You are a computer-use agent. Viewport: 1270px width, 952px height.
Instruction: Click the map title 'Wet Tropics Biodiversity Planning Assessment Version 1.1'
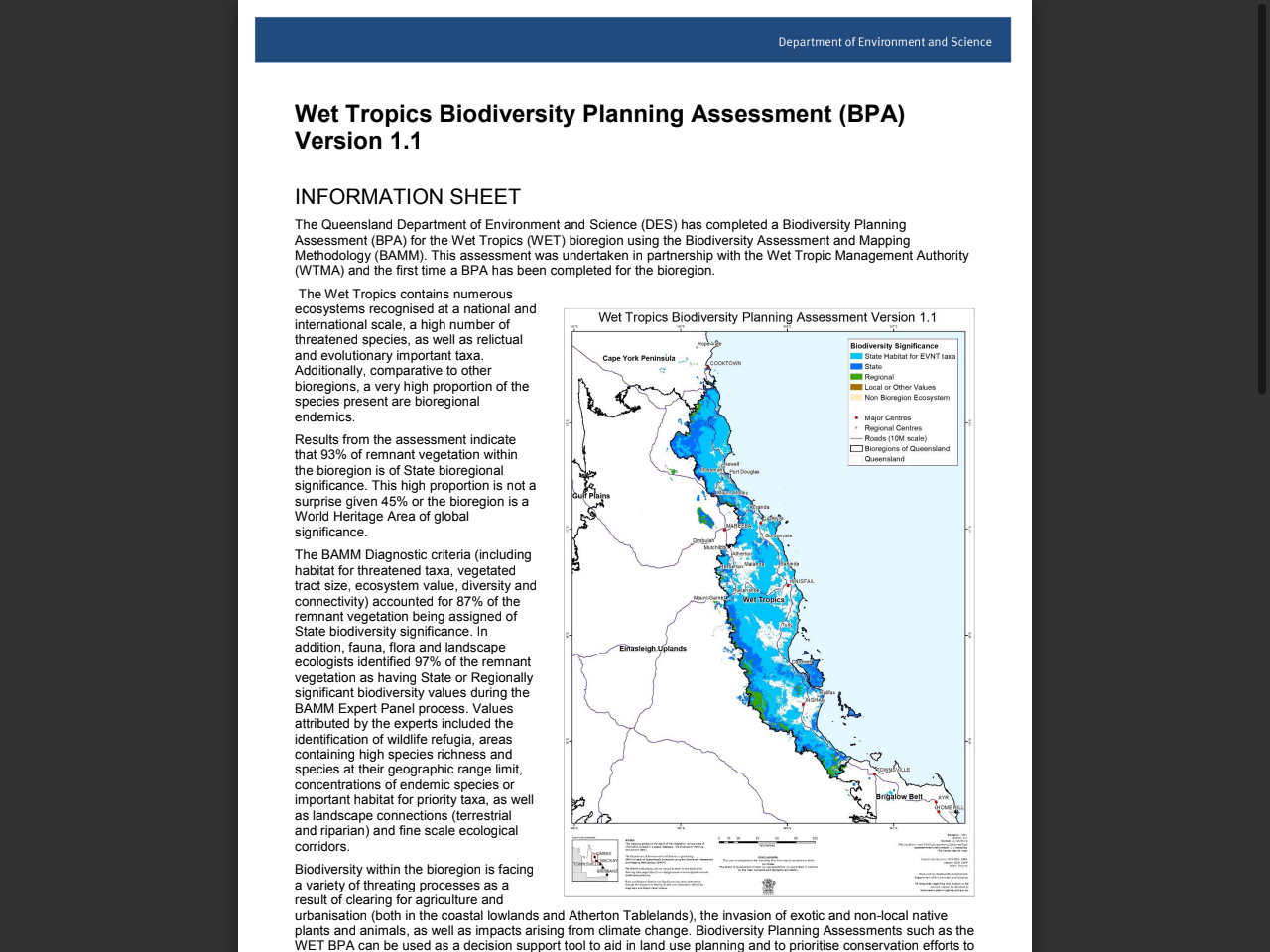pos(767,317)
